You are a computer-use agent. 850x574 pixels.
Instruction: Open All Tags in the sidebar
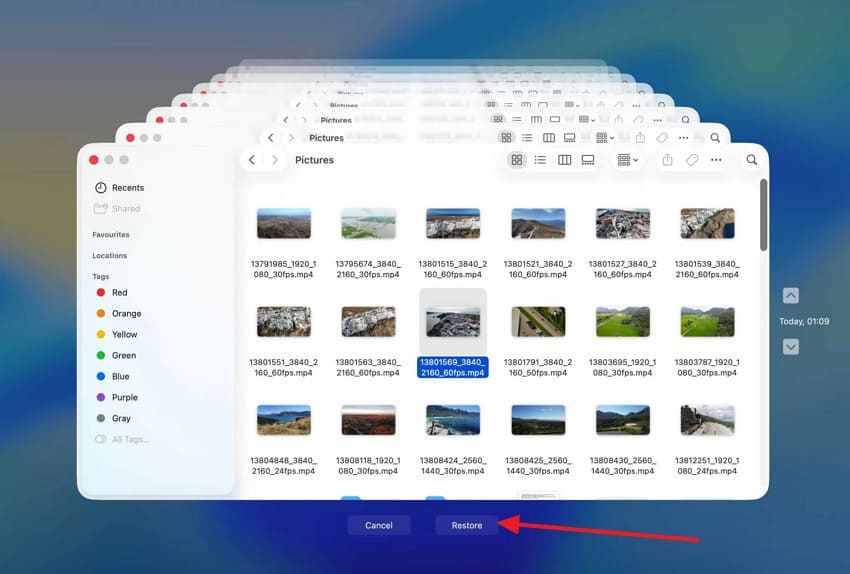click(x=121, y=439)
